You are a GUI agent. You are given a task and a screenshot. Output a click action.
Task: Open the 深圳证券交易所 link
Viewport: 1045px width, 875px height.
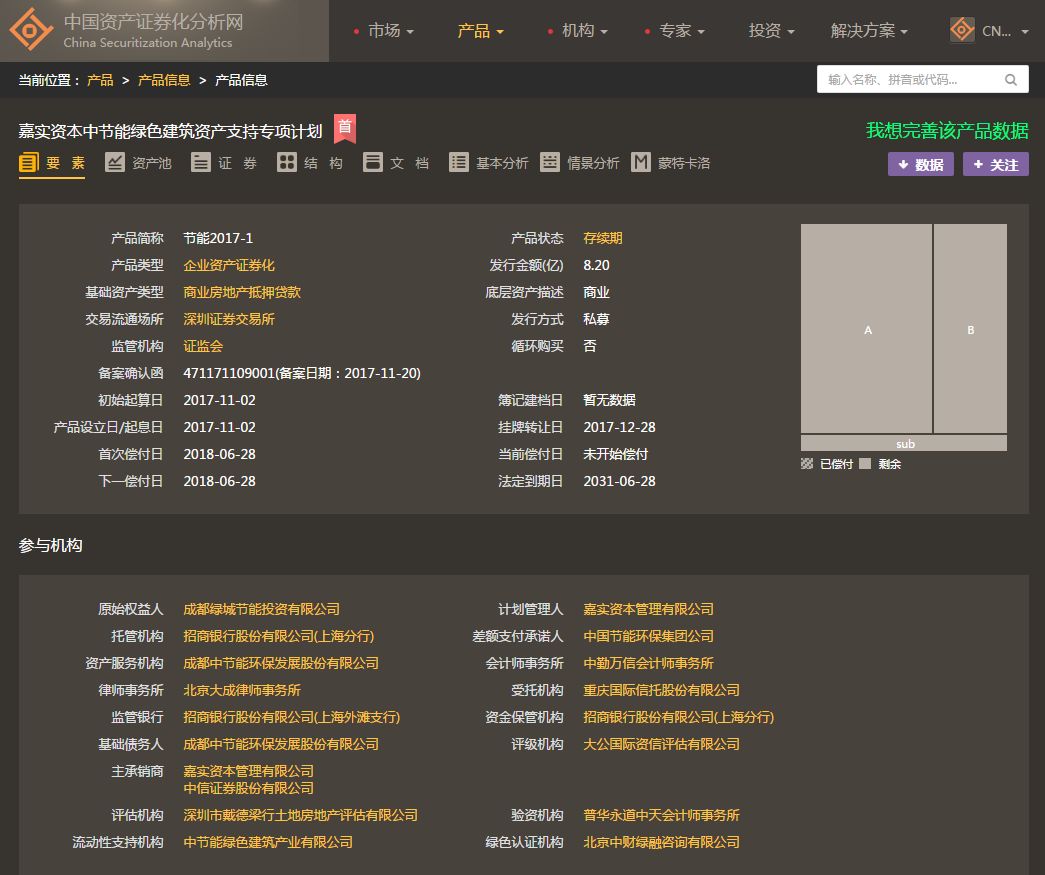229,319
